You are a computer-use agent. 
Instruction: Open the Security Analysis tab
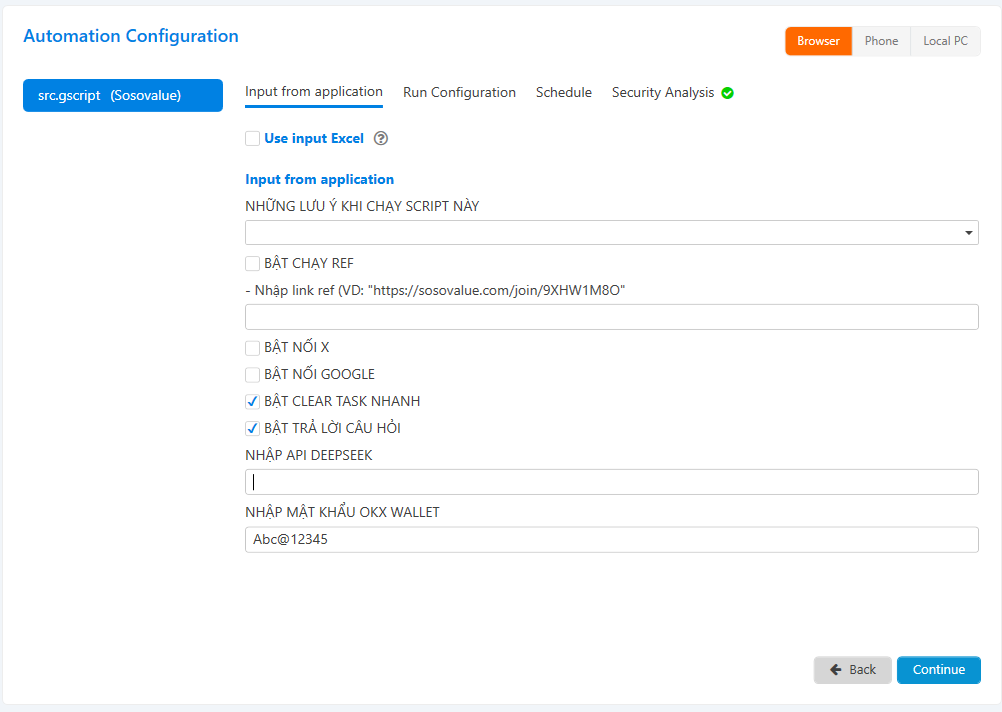click(663, 93)
